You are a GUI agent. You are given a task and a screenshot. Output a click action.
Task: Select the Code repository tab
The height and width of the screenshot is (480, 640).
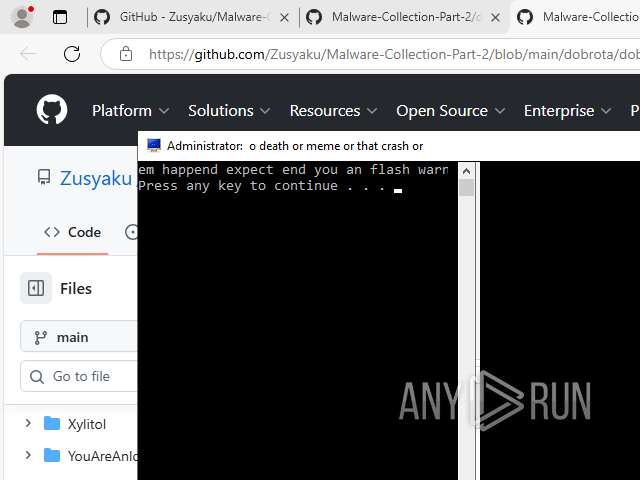click(x=72, y=232)
